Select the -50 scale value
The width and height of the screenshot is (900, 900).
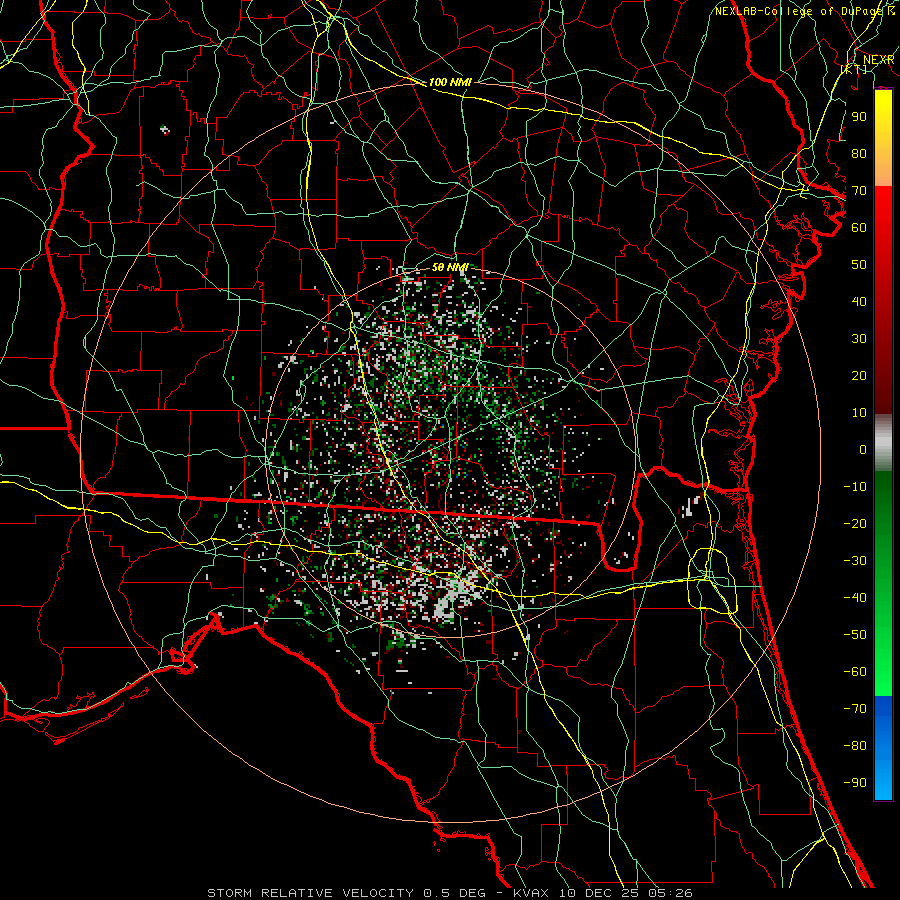pos(855,635)
